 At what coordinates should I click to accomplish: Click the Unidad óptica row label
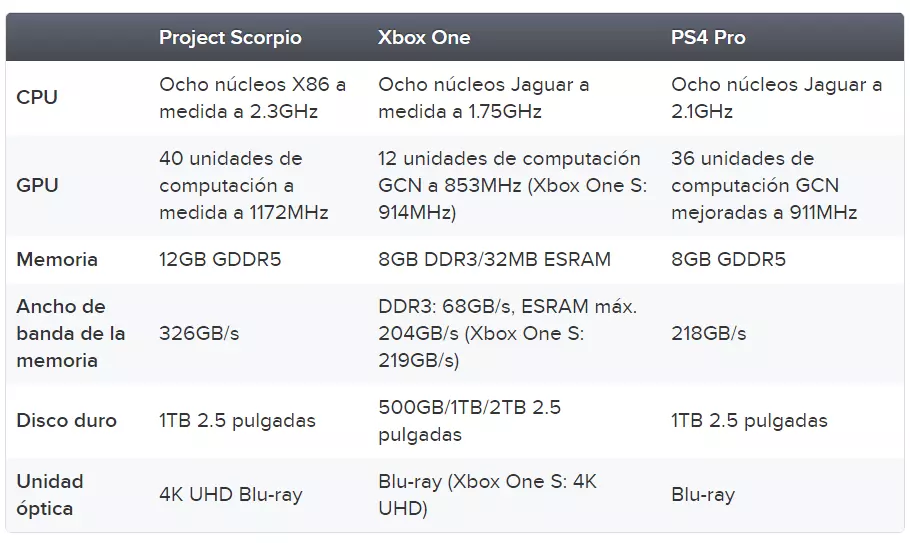click(50, 495)
